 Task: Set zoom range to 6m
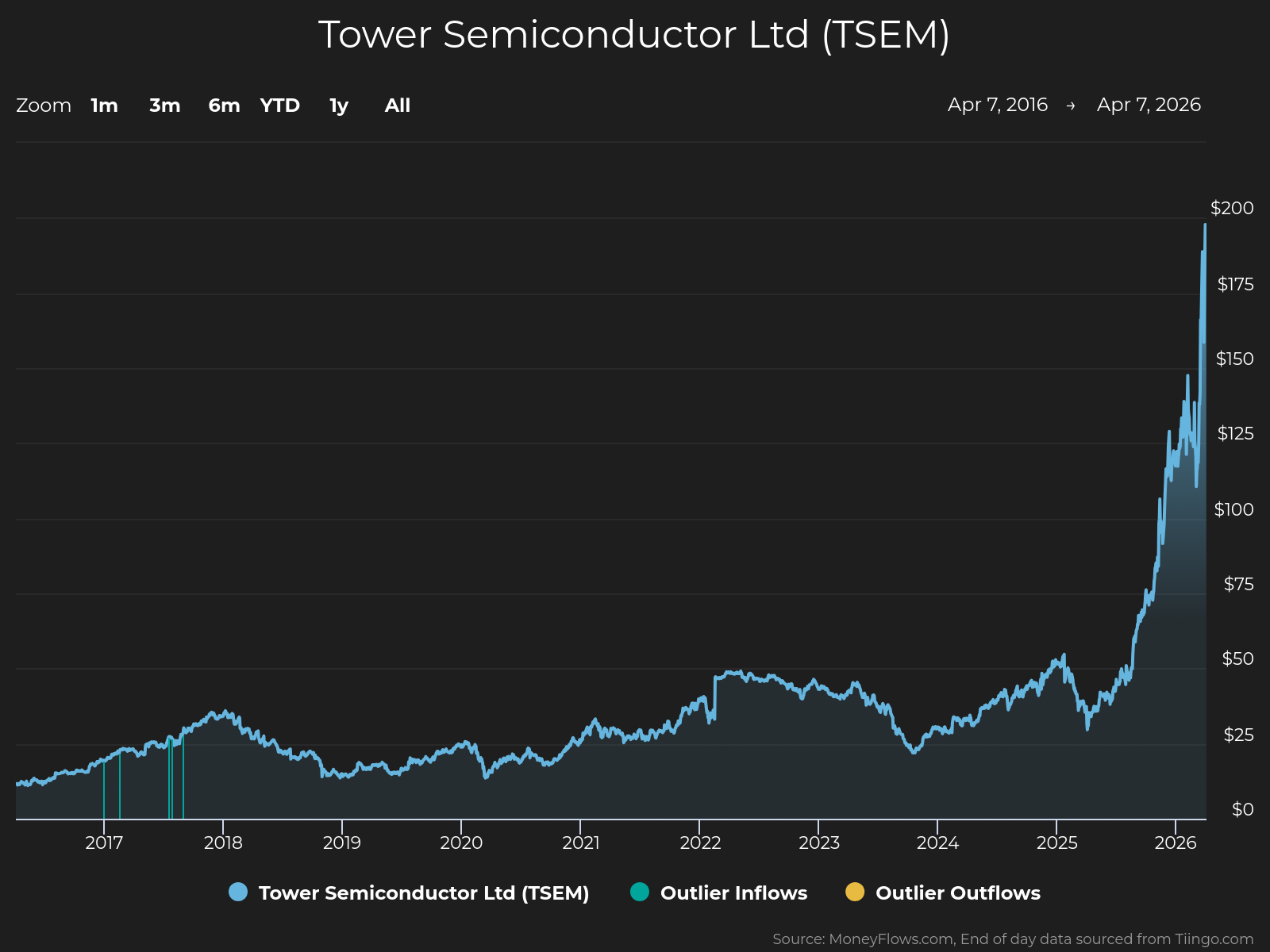coord(224,106)
